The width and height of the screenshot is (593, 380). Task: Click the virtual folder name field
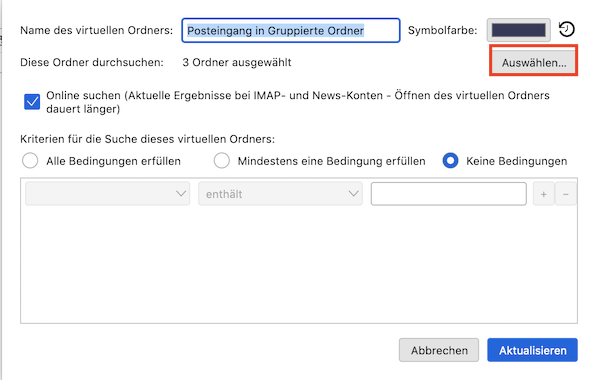[x=290, y=30]
